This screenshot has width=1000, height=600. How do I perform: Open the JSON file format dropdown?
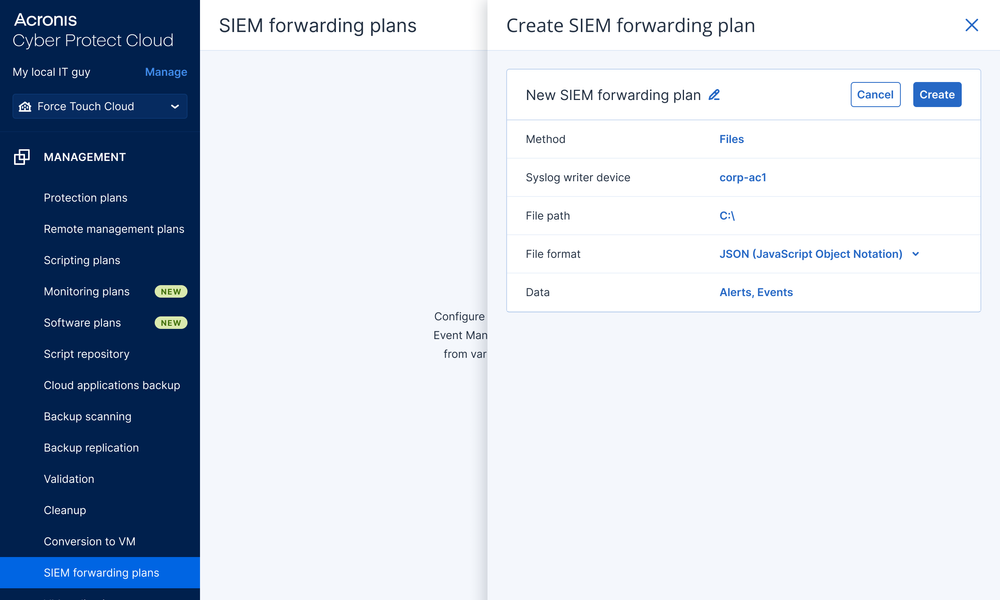pos(810,254)
